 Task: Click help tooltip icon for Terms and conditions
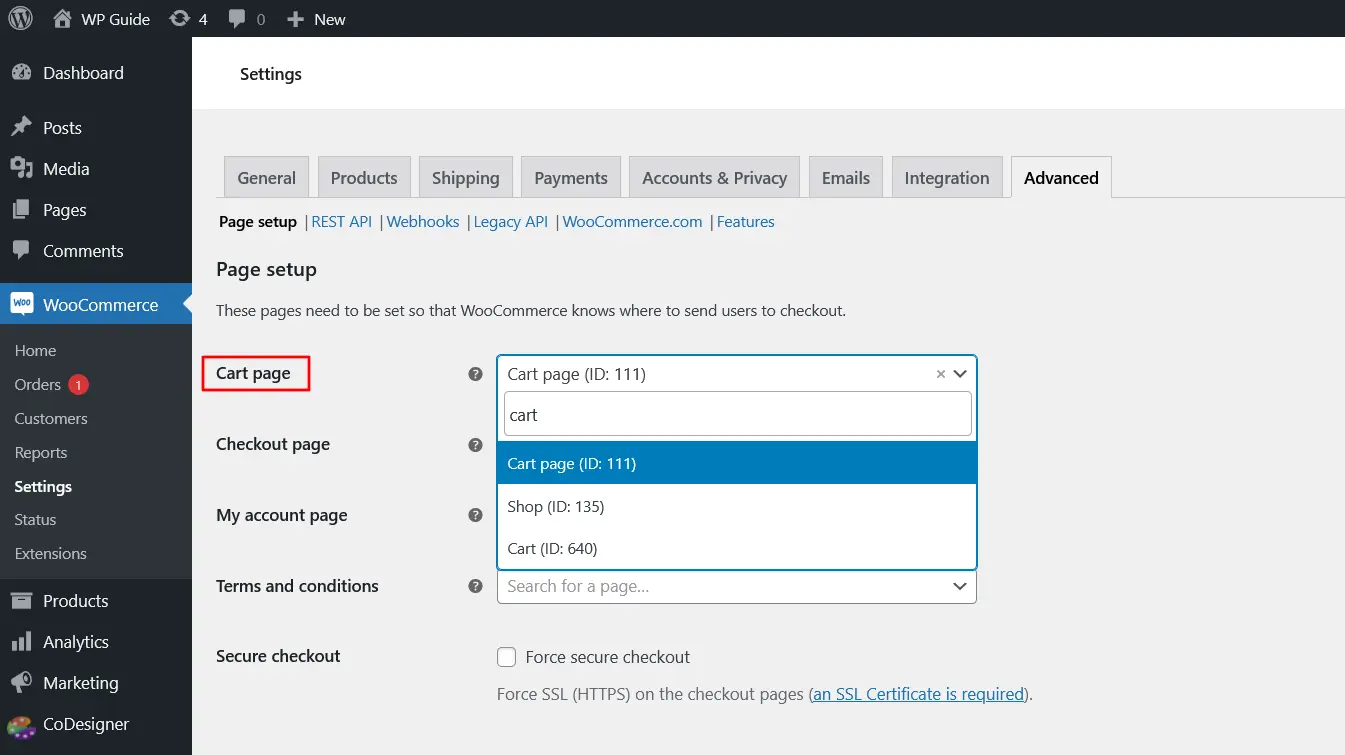tap(476, 586)
